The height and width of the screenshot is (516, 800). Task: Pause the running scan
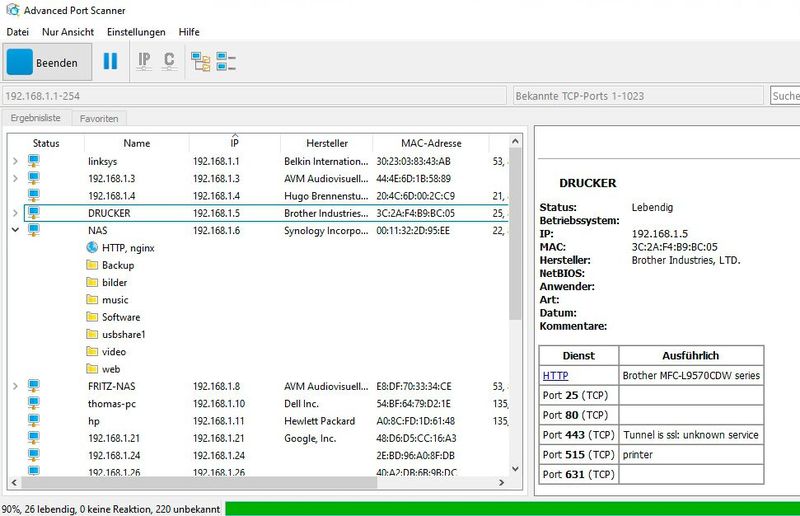pos(110,61)
